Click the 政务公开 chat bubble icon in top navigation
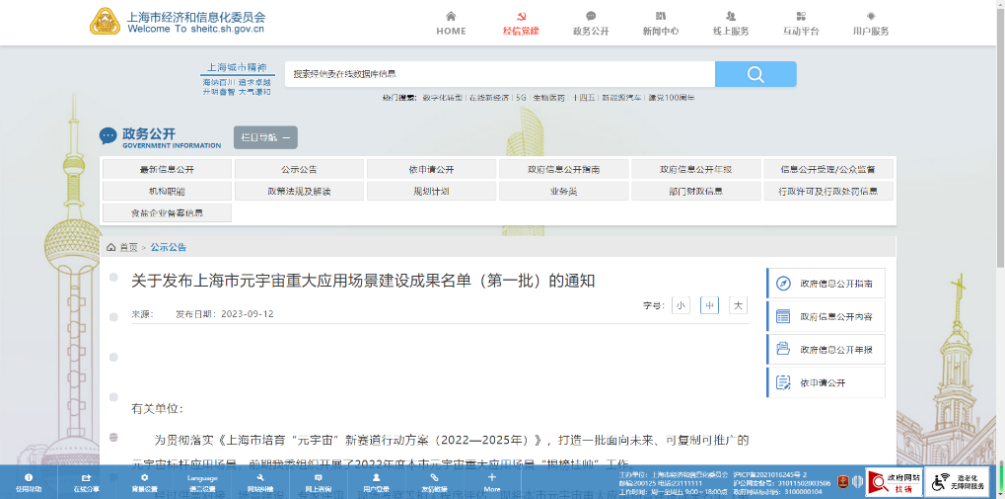The image size is (1005, 499). tap(591, 17)
